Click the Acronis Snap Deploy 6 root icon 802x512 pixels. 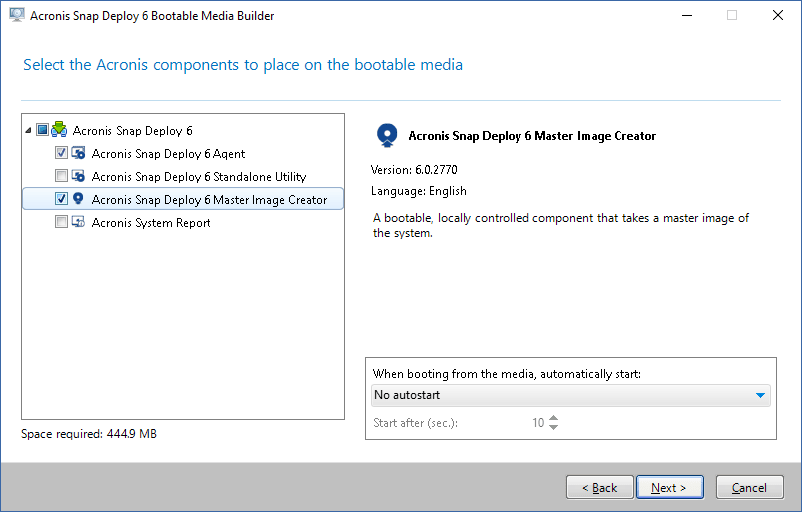click(59, 130)
